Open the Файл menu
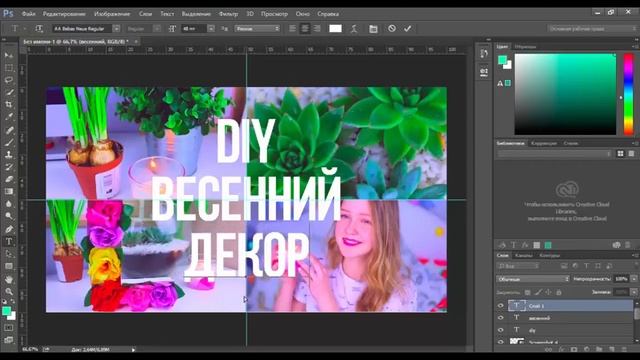The height and width of the screenshot is (360, 640). (29, 14)
